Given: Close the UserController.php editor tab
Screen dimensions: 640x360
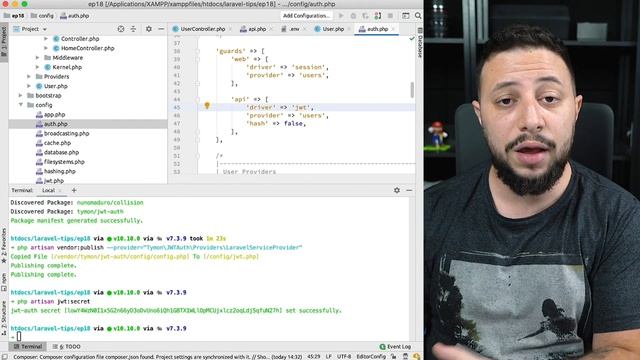Looking at the screenshot, I should coord(230,29).
